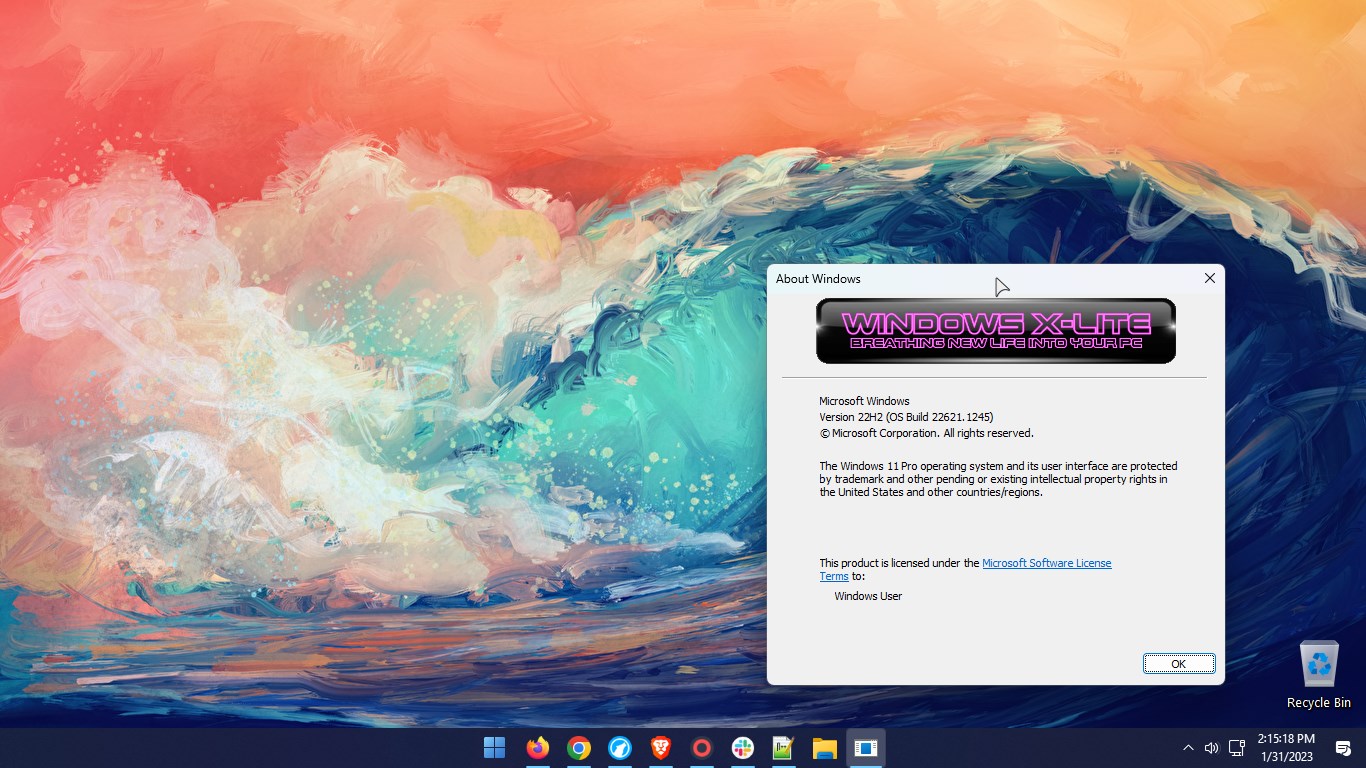
Task: Click the 'Version 22H2 (OS Build 22621.1245)' text
Action: [906, 417]
